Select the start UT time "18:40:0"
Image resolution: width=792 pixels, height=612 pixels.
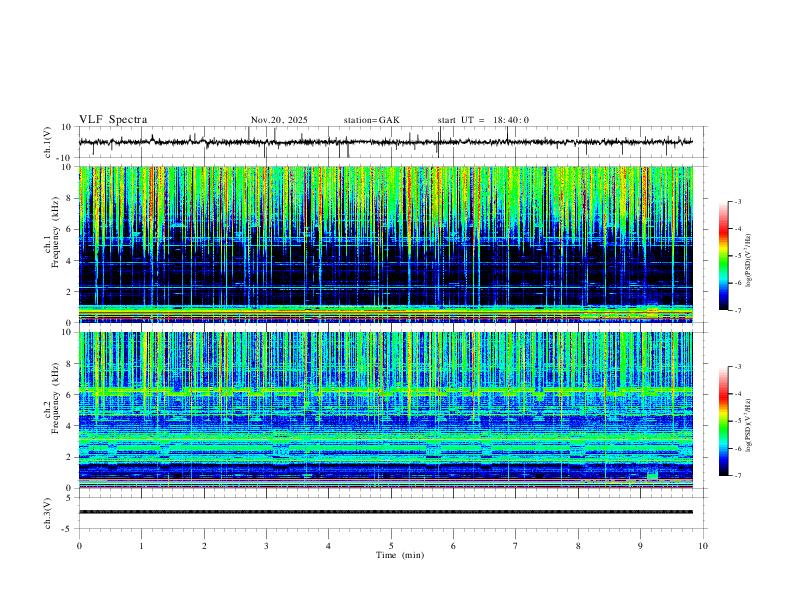point(511,120)
